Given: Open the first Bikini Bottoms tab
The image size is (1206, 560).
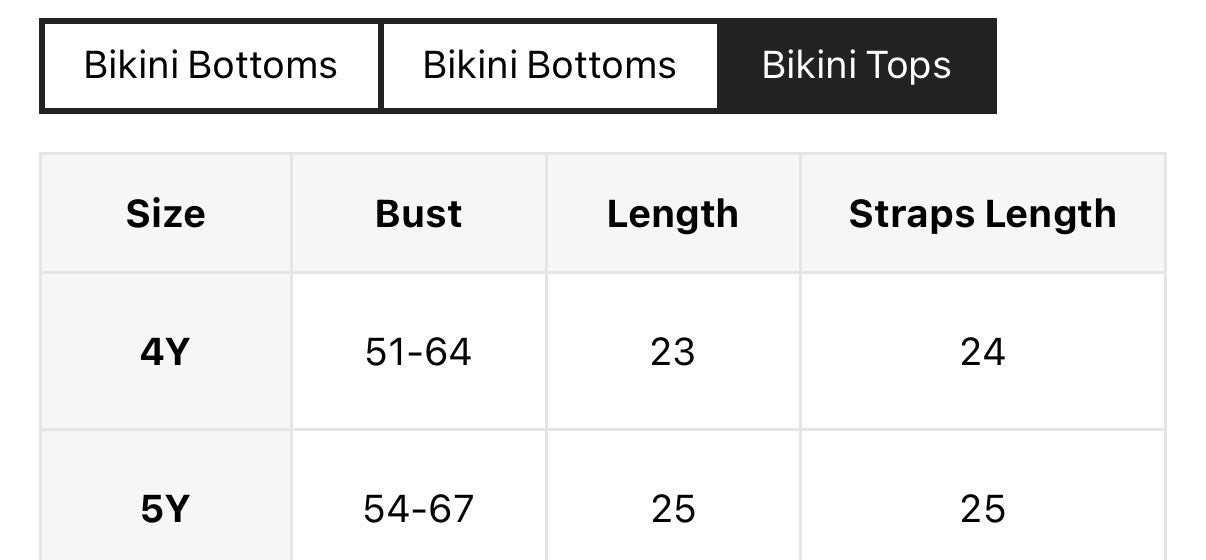Looking at the screenshot, I should (210, 66).
